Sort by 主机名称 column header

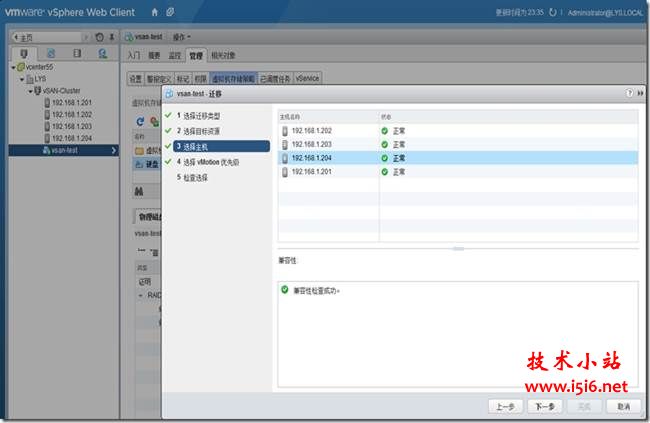[x=328, y=117]
